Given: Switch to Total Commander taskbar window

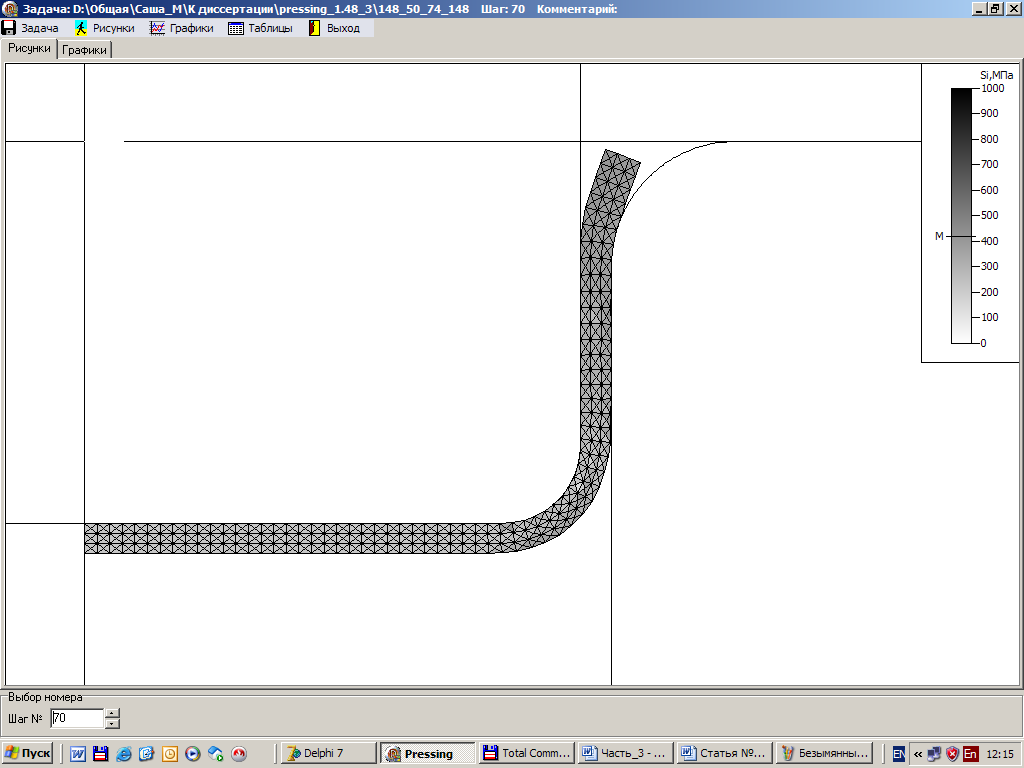Looking at the screenshot, I should tap(526, 753).
